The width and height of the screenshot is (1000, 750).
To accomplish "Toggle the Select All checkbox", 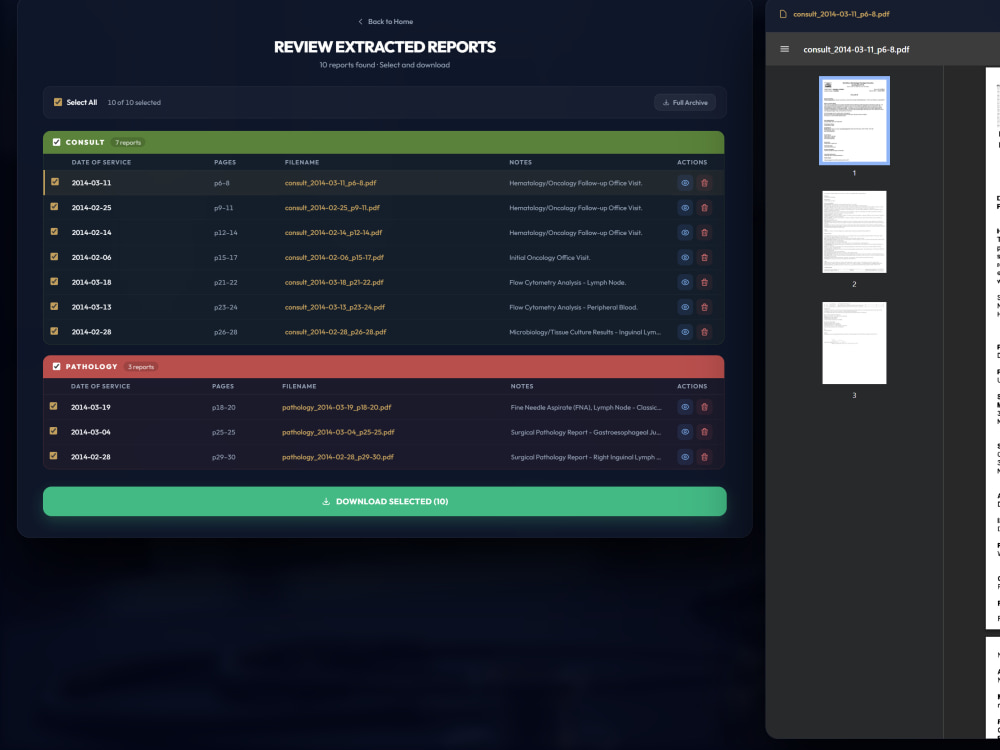I will click(58, 102).
